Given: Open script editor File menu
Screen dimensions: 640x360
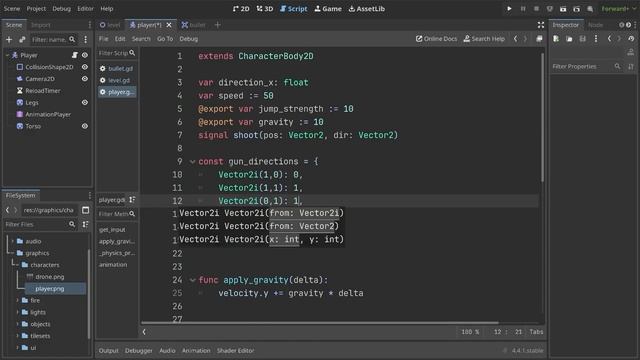Looking at the screenshot, I should click(104, 39).
